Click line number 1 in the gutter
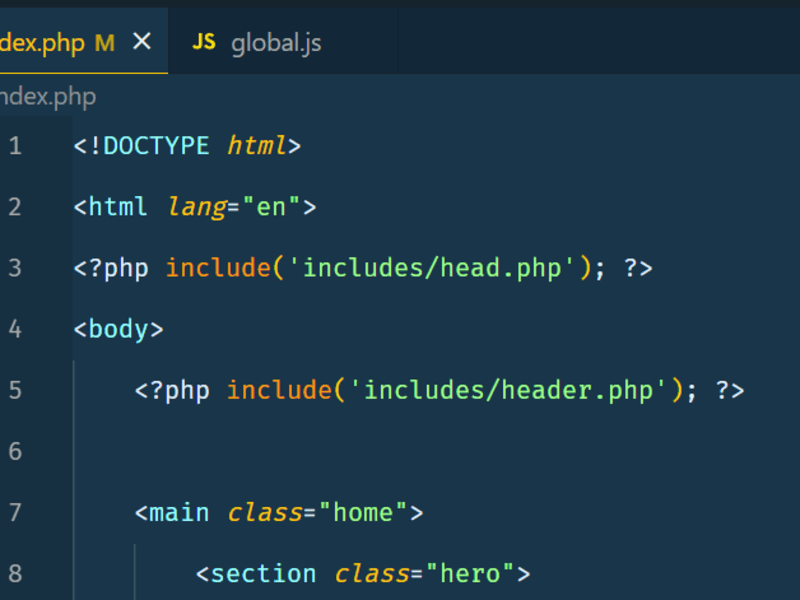 tap(15, 146)
